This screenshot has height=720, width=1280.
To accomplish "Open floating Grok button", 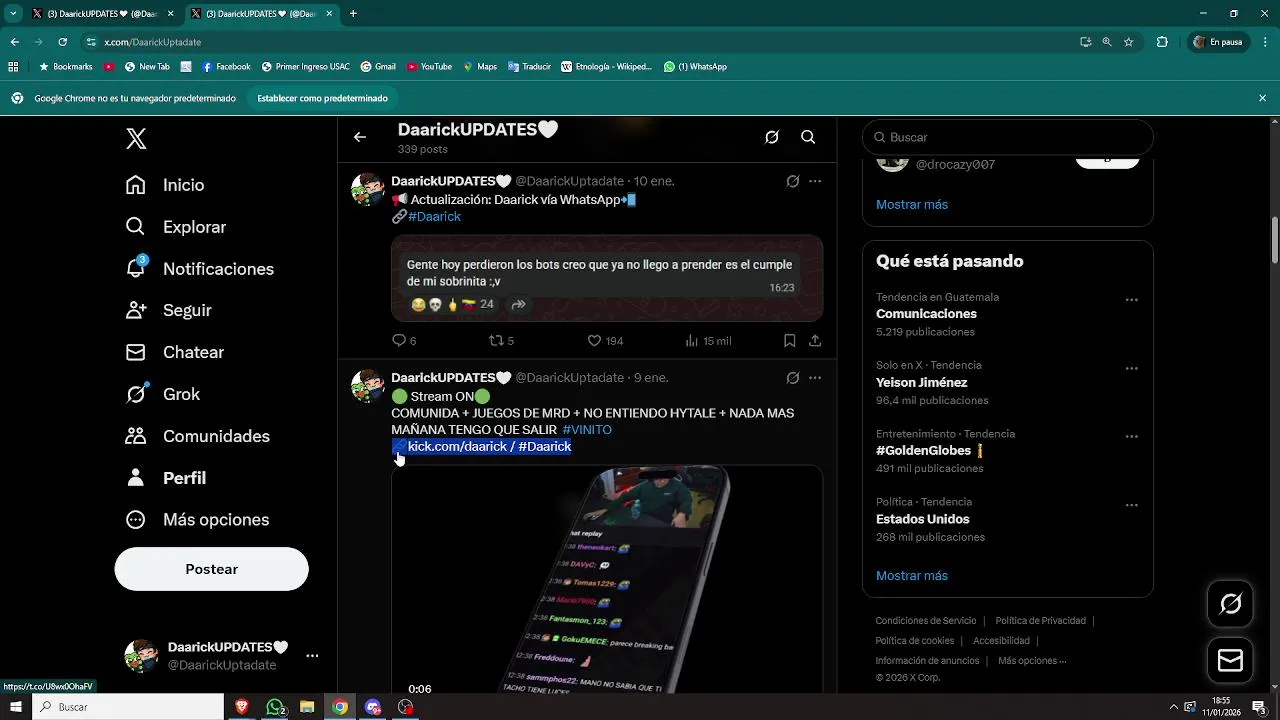I will point(1230,604).
